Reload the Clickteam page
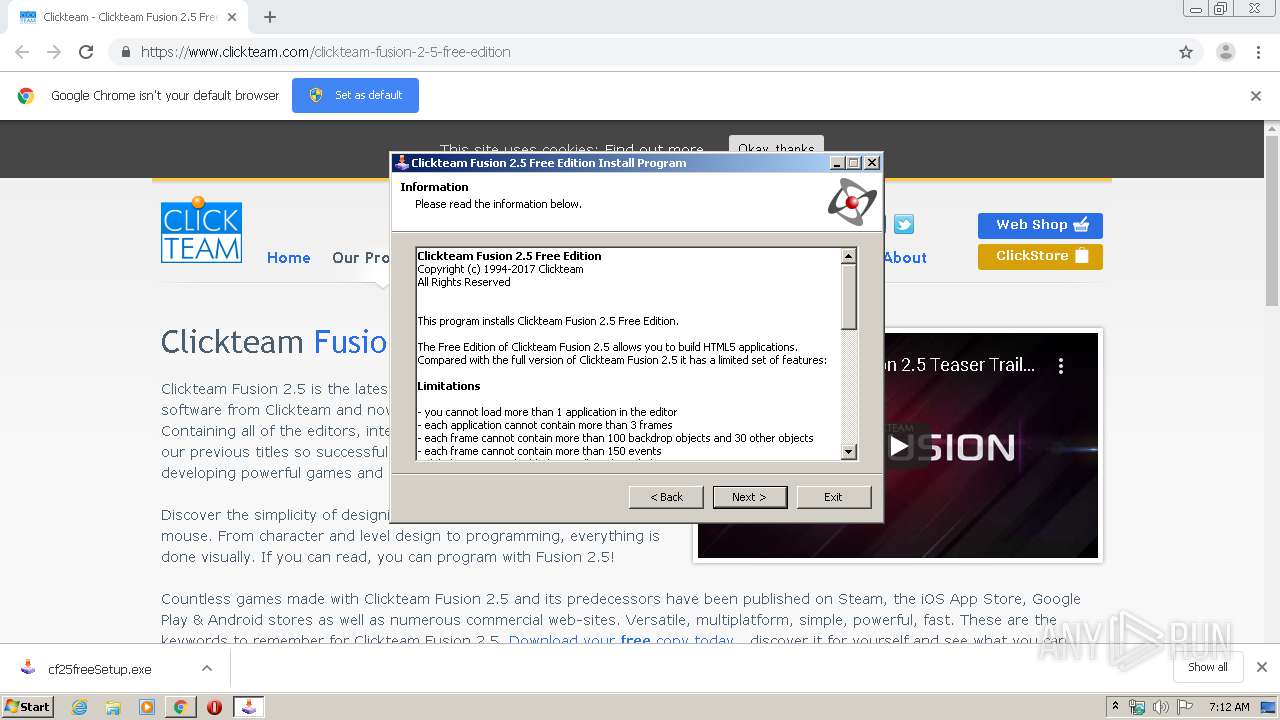 click(86, 52)
